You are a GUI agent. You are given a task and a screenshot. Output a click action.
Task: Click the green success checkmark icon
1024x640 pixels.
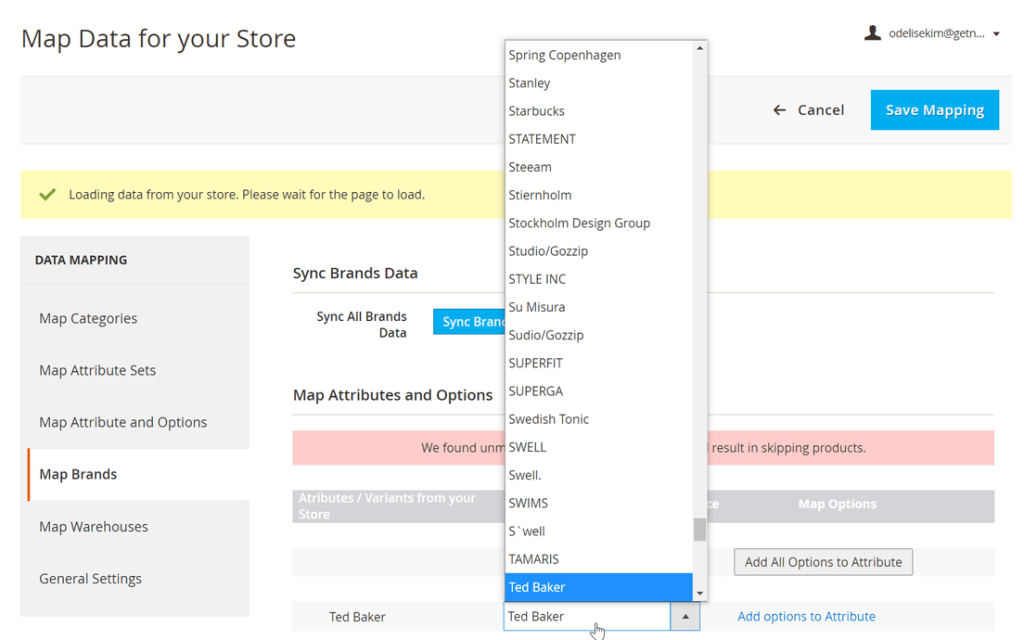click(47, 195)
